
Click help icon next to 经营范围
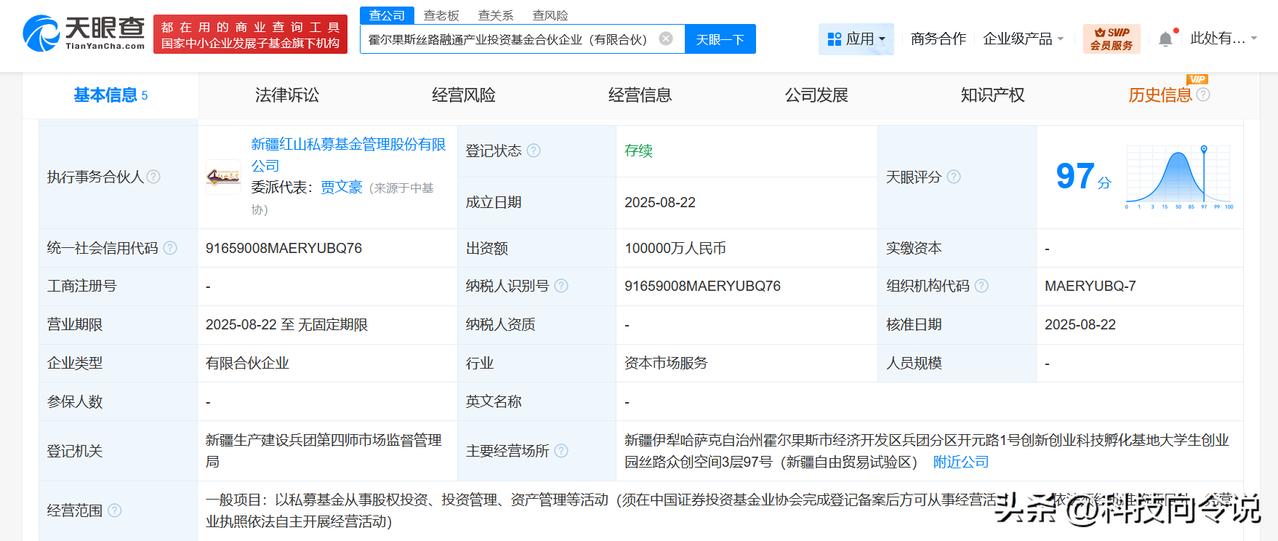coord(114,510)
